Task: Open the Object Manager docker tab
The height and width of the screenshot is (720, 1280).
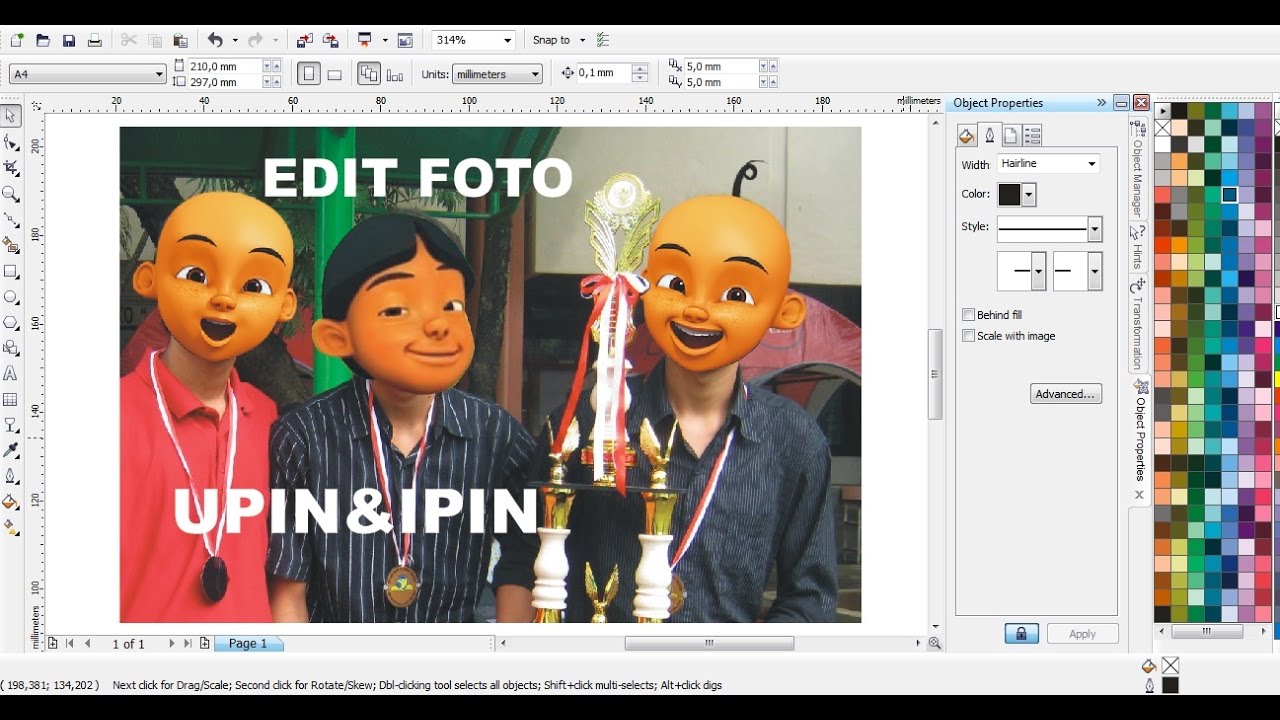Action: (x=1138, y=170)
